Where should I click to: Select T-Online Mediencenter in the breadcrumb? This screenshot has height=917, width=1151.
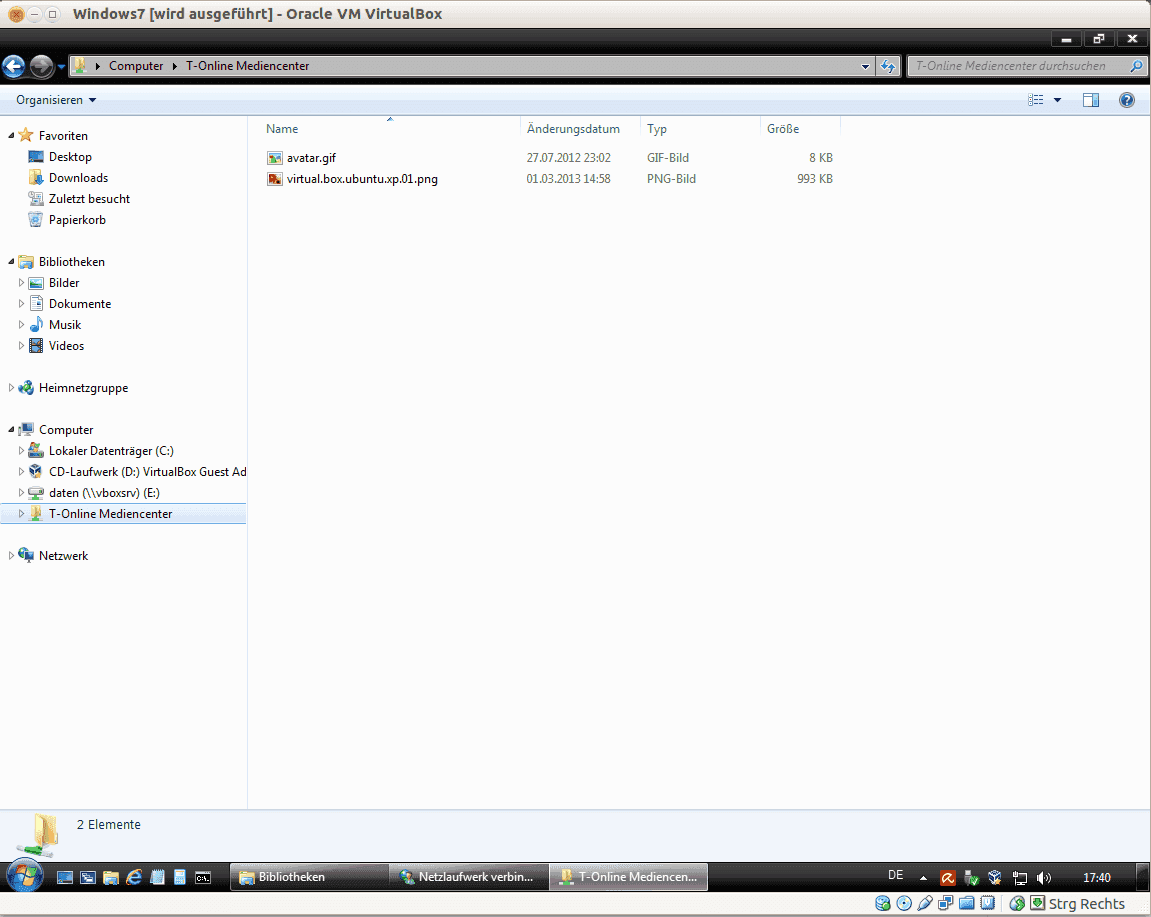tap(247, 66)
